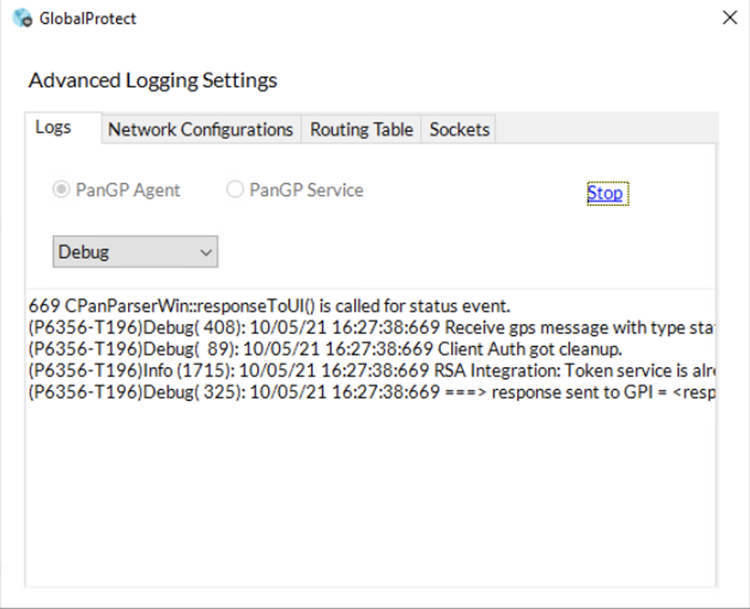Choose the PanGP Service radio button
This screenshot has width=750, height=609.
coord(235,190)
